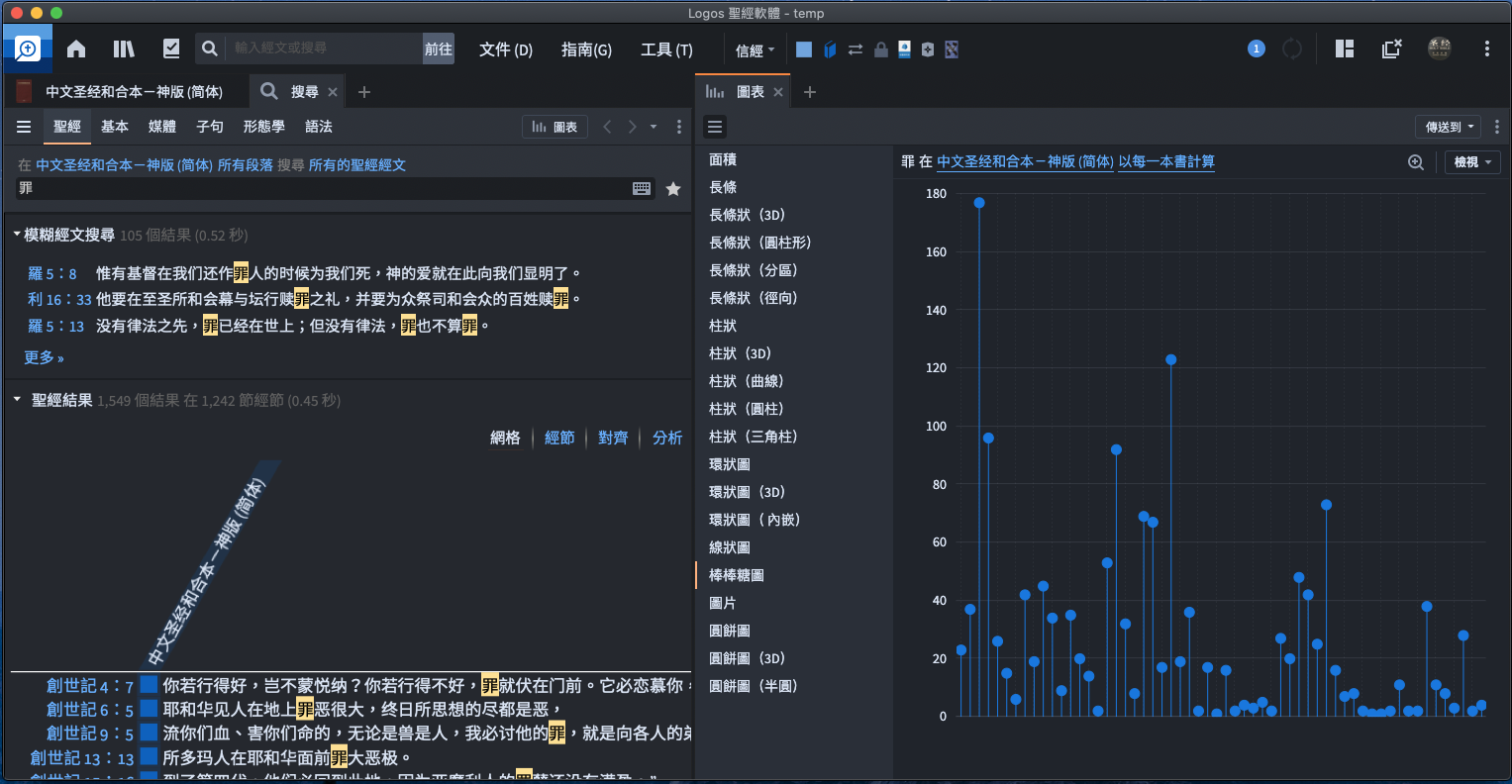The width and height of the screenshot is (1512, 784).
Task: Click the 前往 go button
Action: point(439,49)
